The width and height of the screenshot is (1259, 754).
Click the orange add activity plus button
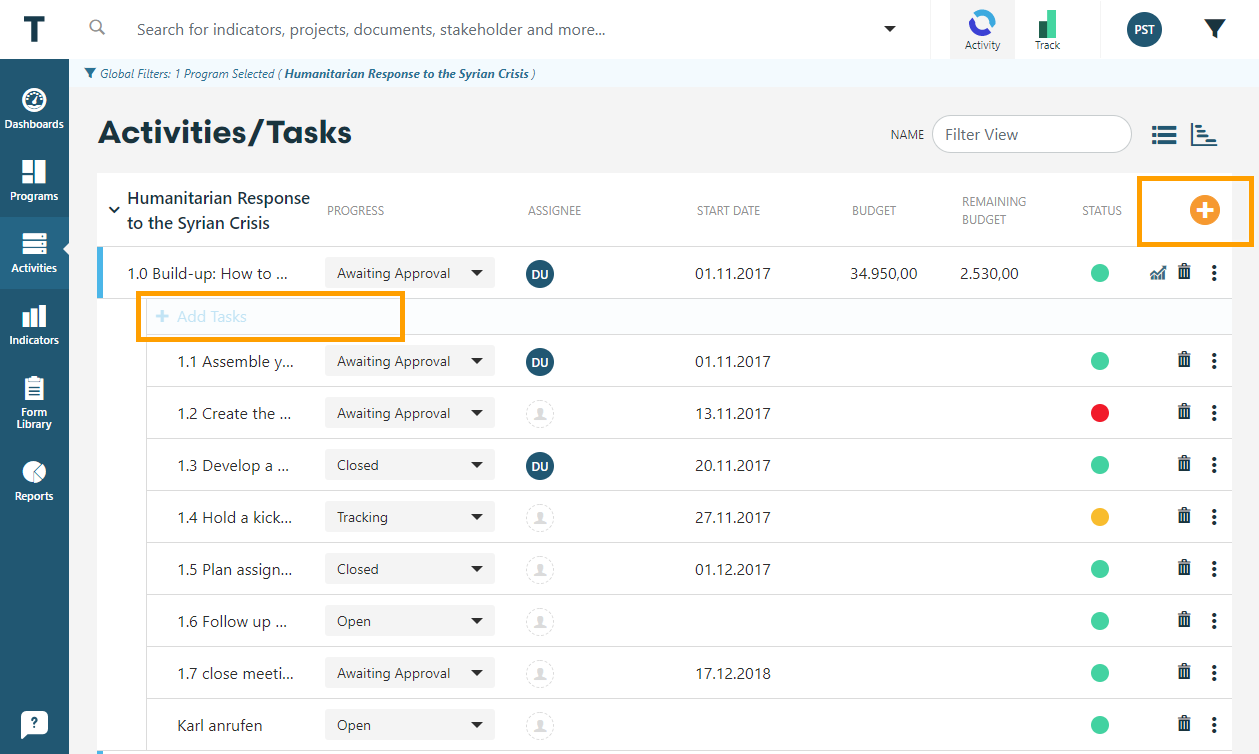coord(1204,210)
